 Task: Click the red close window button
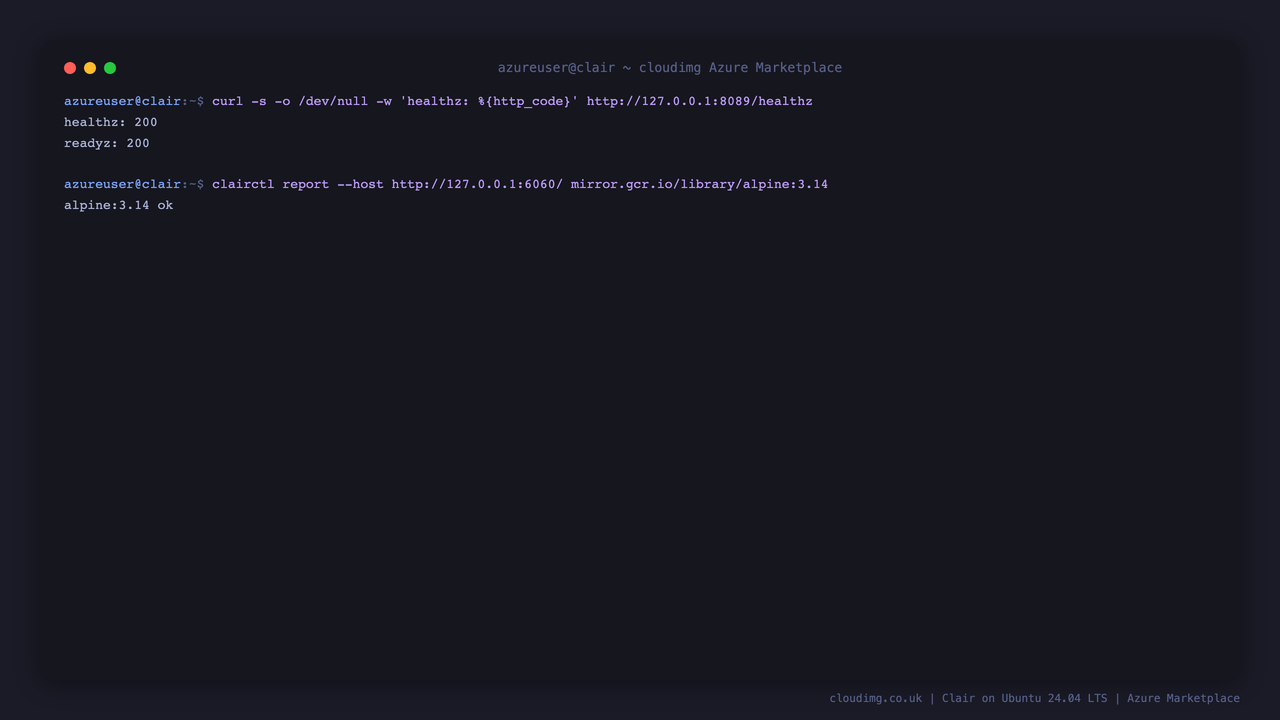(x=70, y=68)
